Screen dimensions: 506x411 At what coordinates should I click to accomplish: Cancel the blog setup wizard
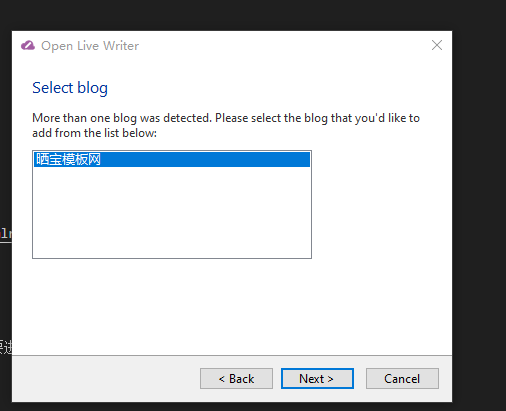point(402,378)
